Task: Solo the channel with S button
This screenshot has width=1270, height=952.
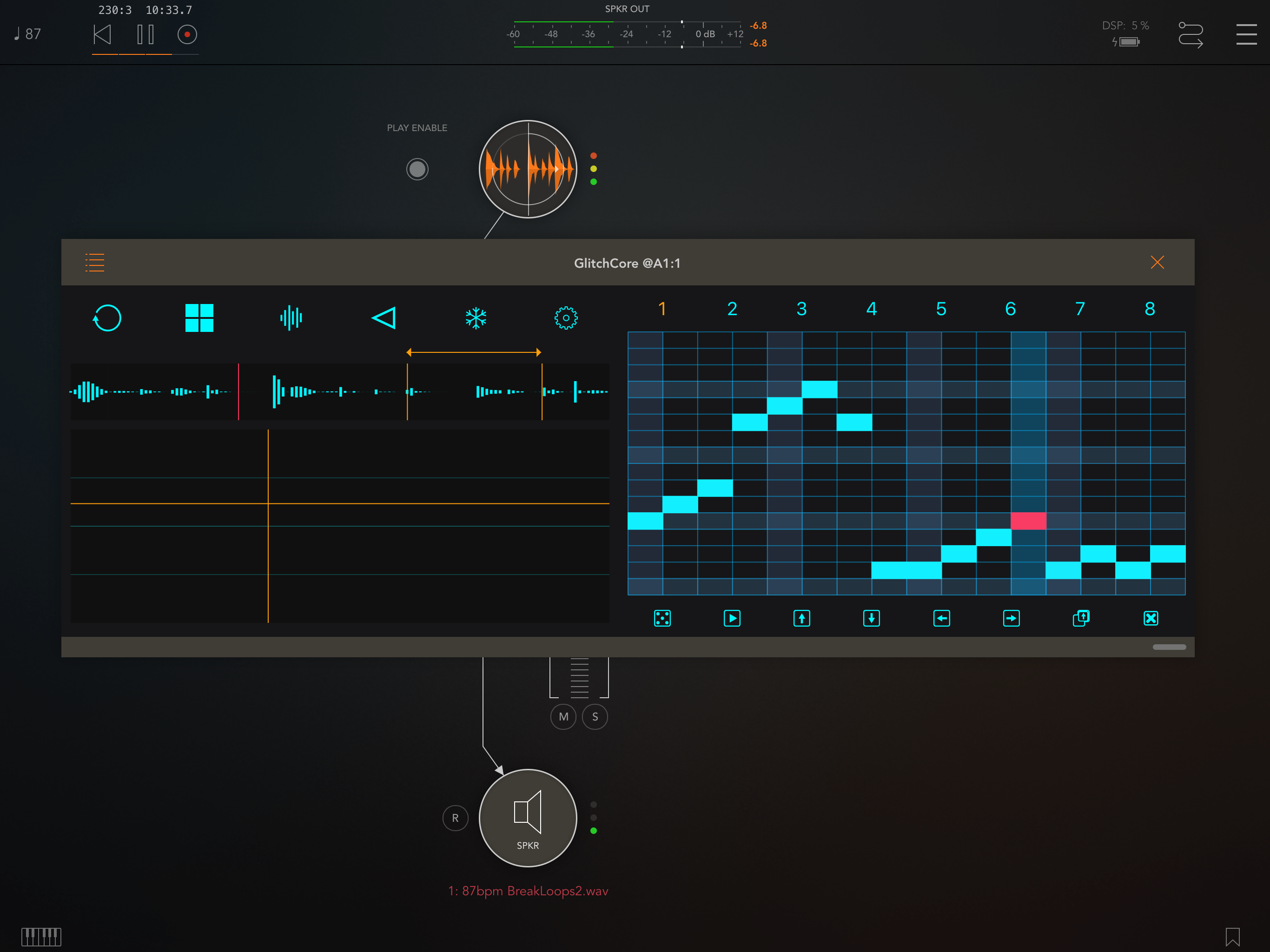Action: [x=595, y=717]
